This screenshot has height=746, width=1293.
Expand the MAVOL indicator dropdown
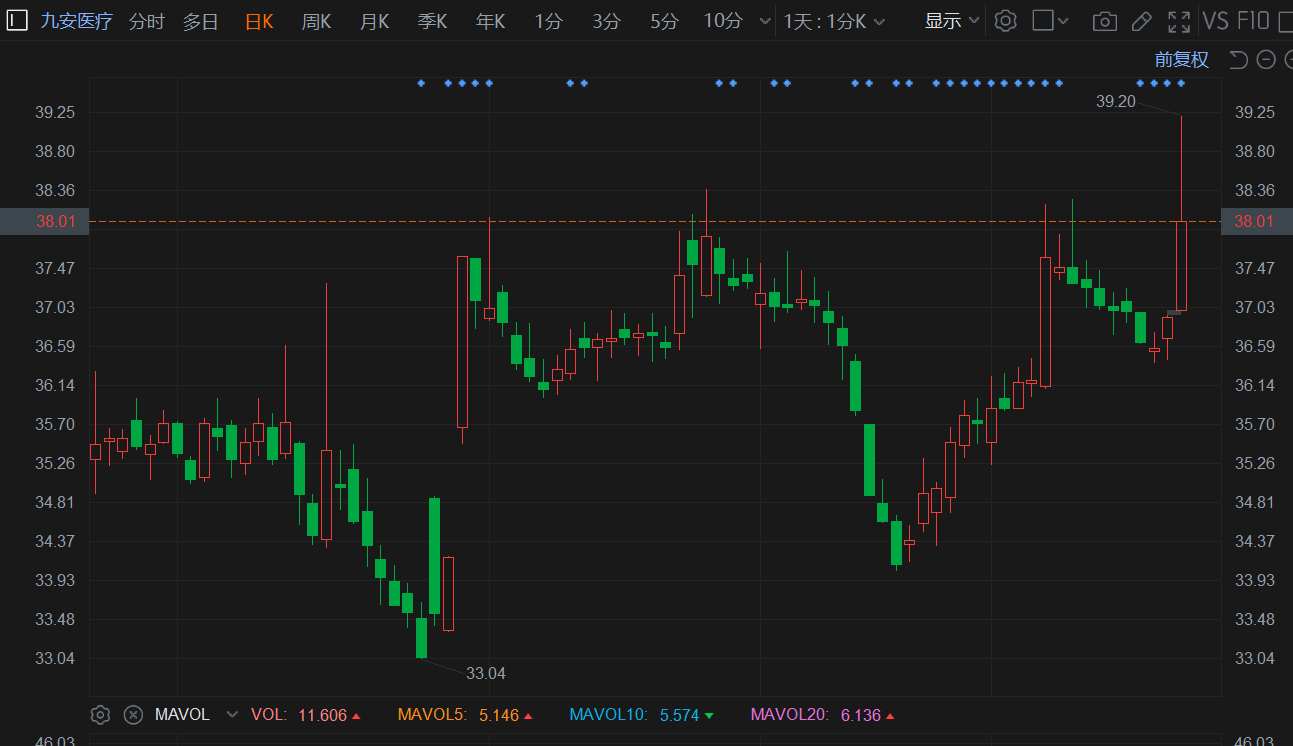[233, 714]
